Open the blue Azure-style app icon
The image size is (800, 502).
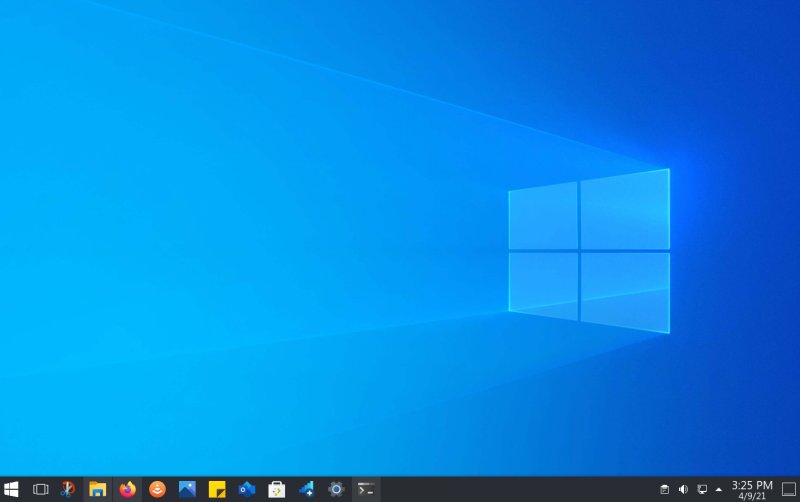[307, 489]
